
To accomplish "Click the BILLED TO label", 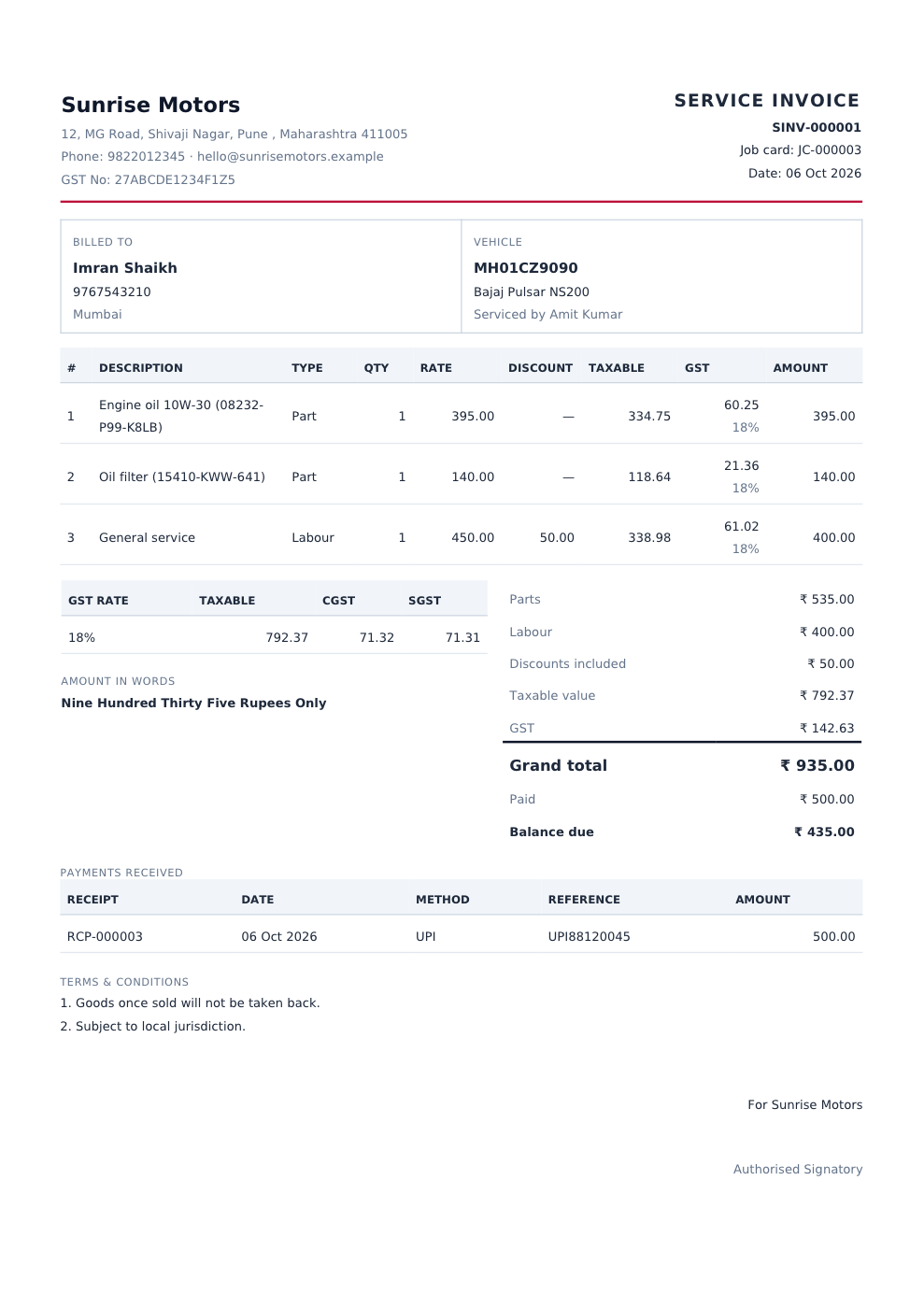I will pyautogui.click(x=103, y=242).
